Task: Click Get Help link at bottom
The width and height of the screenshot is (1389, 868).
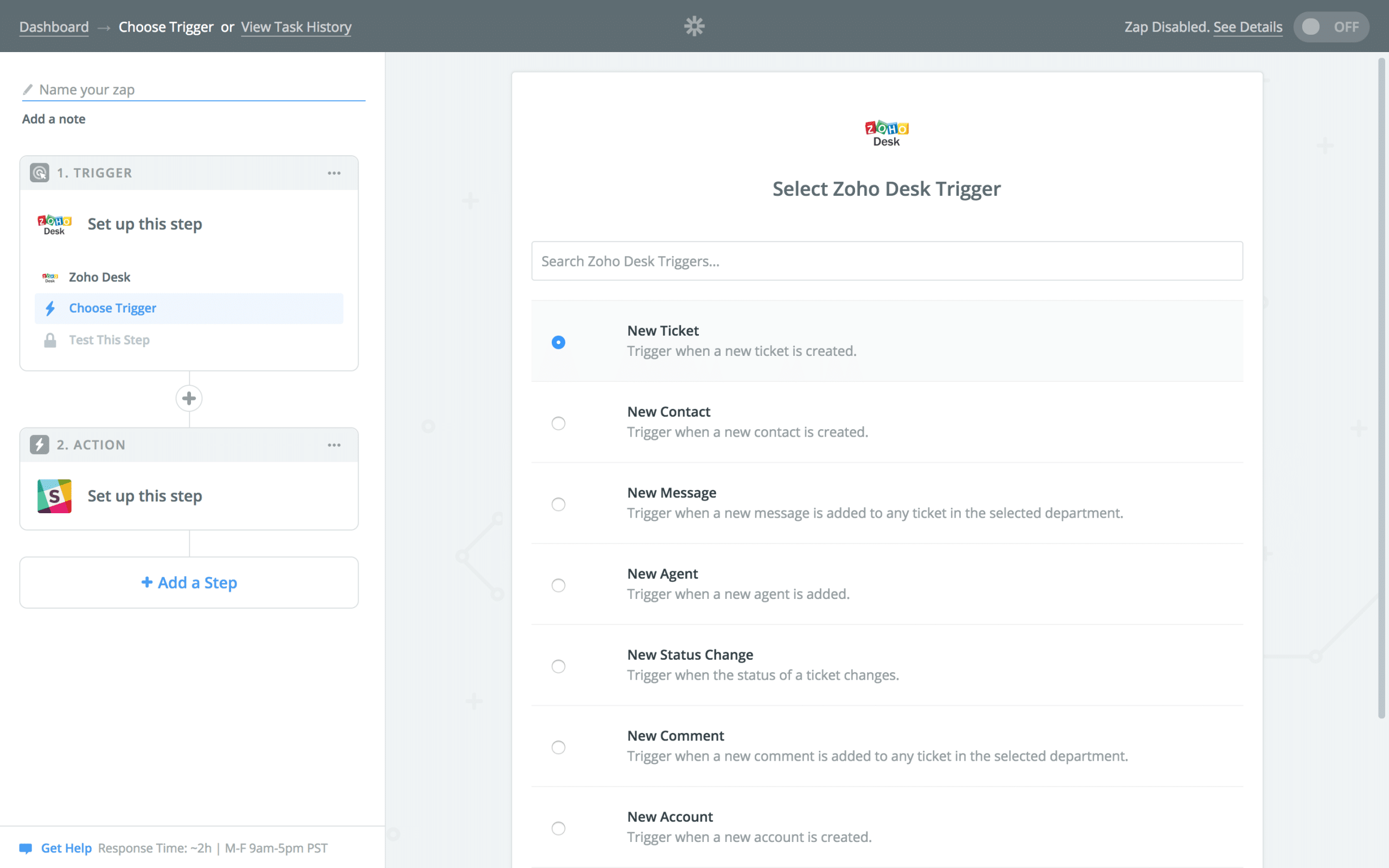Action: (66, 848)
